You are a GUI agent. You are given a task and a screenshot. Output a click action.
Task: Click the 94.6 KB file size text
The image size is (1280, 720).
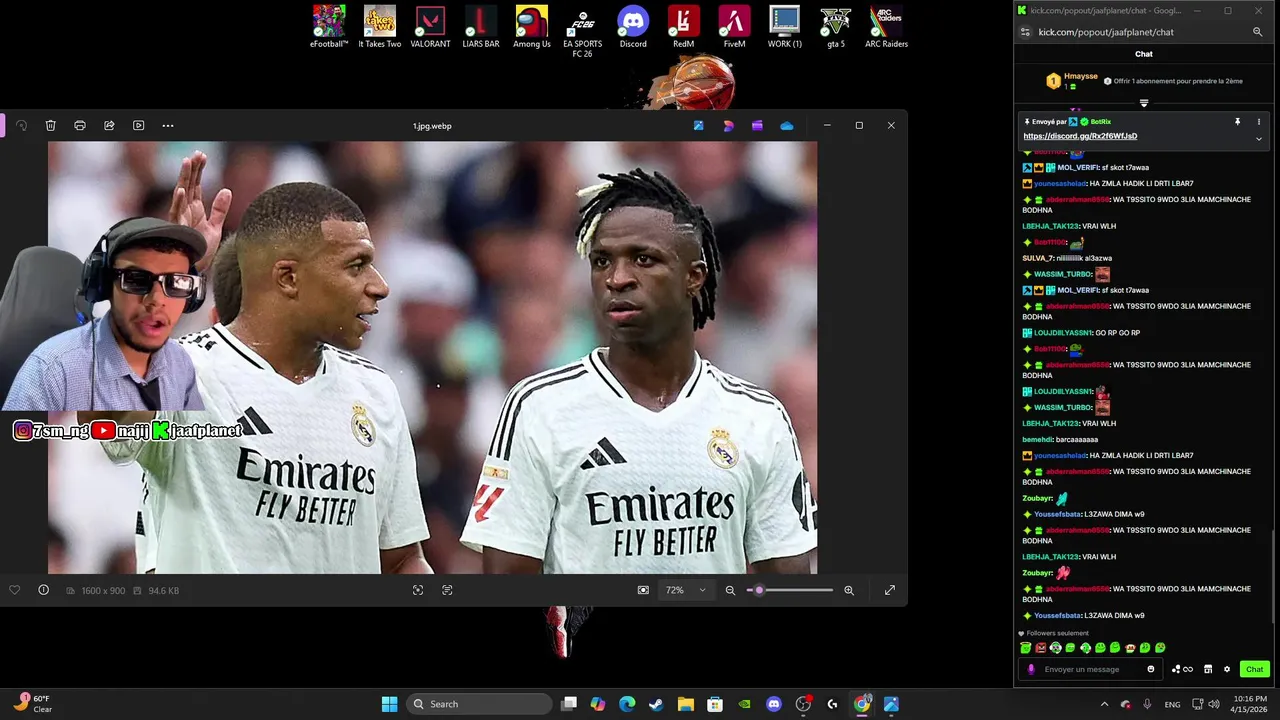coord(163,591)
